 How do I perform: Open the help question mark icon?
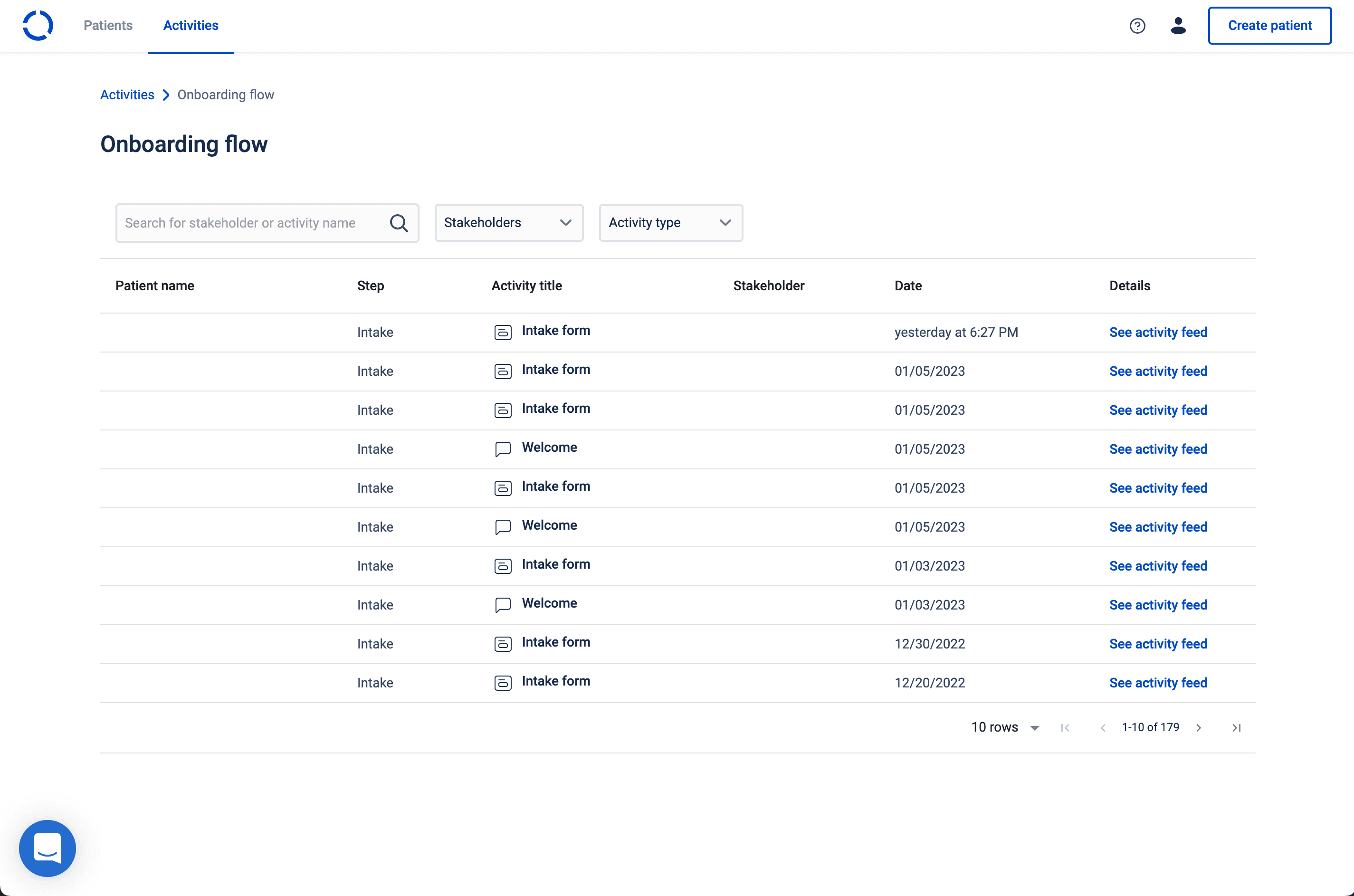click(x=1137, y=26)
